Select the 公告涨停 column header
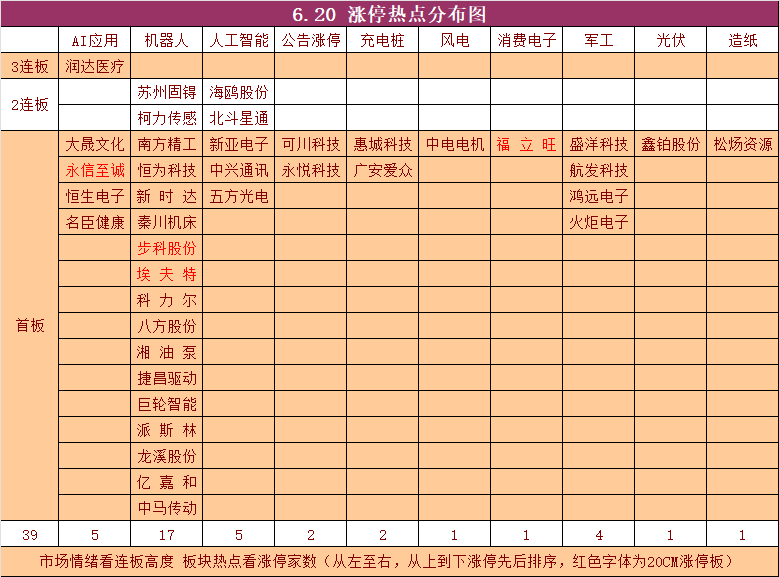 (311, 40)
